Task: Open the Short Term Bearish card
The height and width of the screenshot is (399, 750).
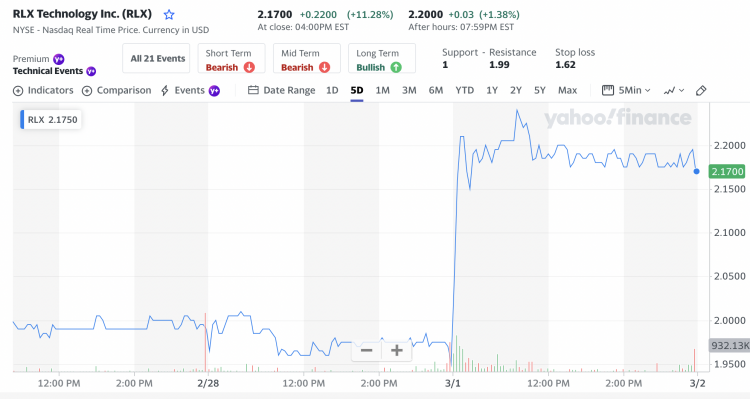Action: coord(232,58)
